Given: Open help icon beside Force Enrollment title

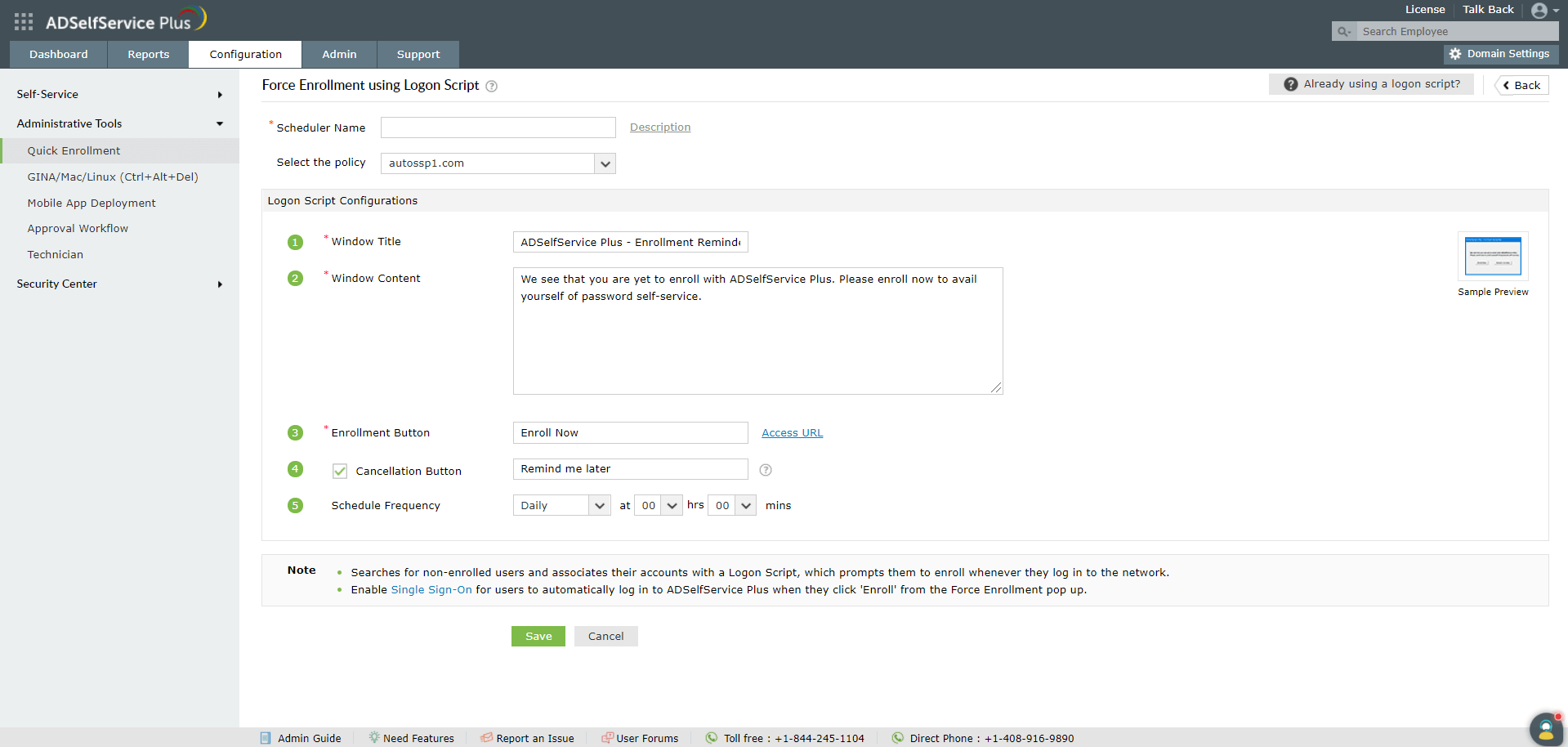Looking at the screenshot, I should [x=492, y=86].
